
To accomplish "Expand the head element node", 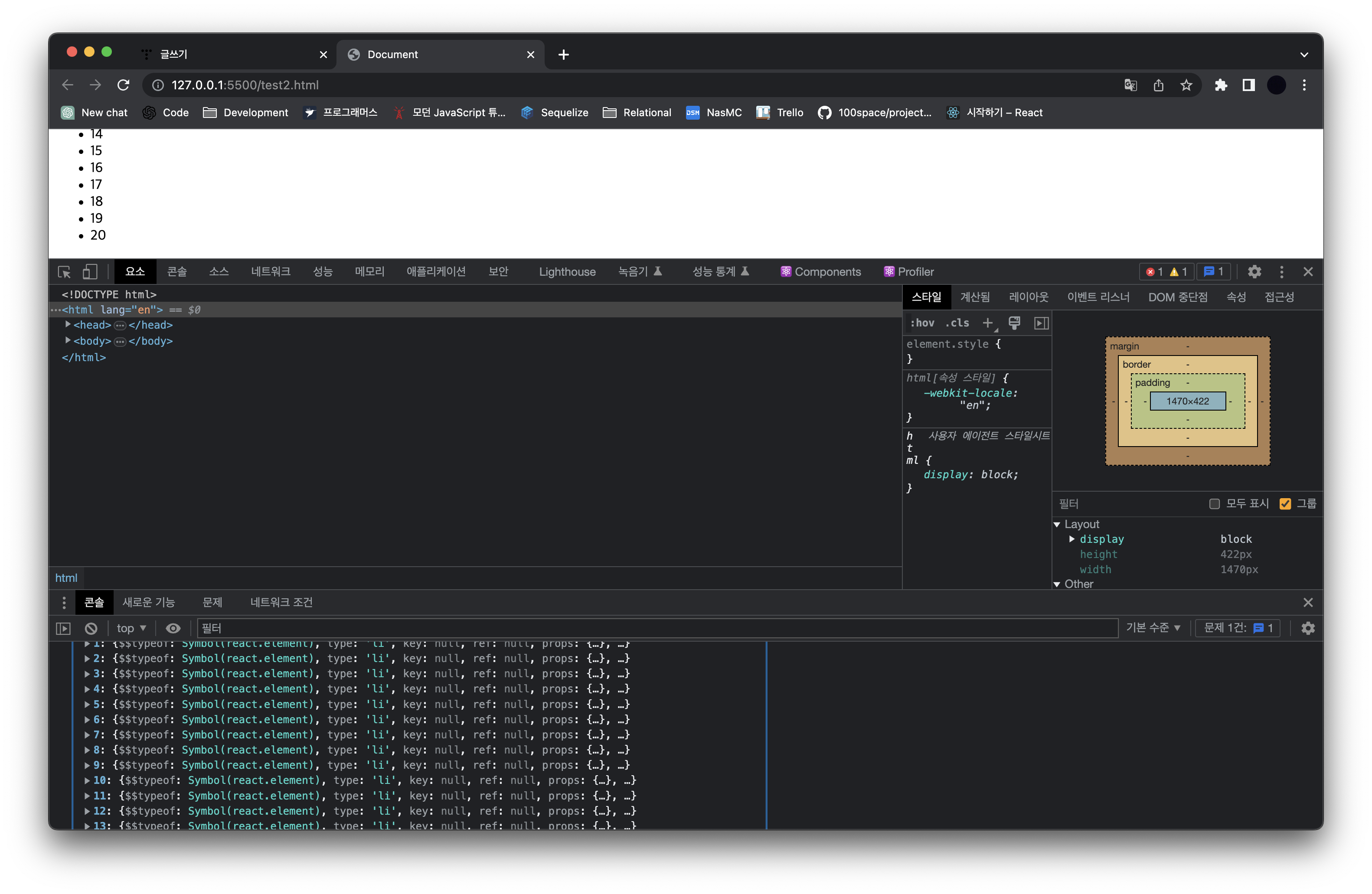I will [x=68, y=324].
